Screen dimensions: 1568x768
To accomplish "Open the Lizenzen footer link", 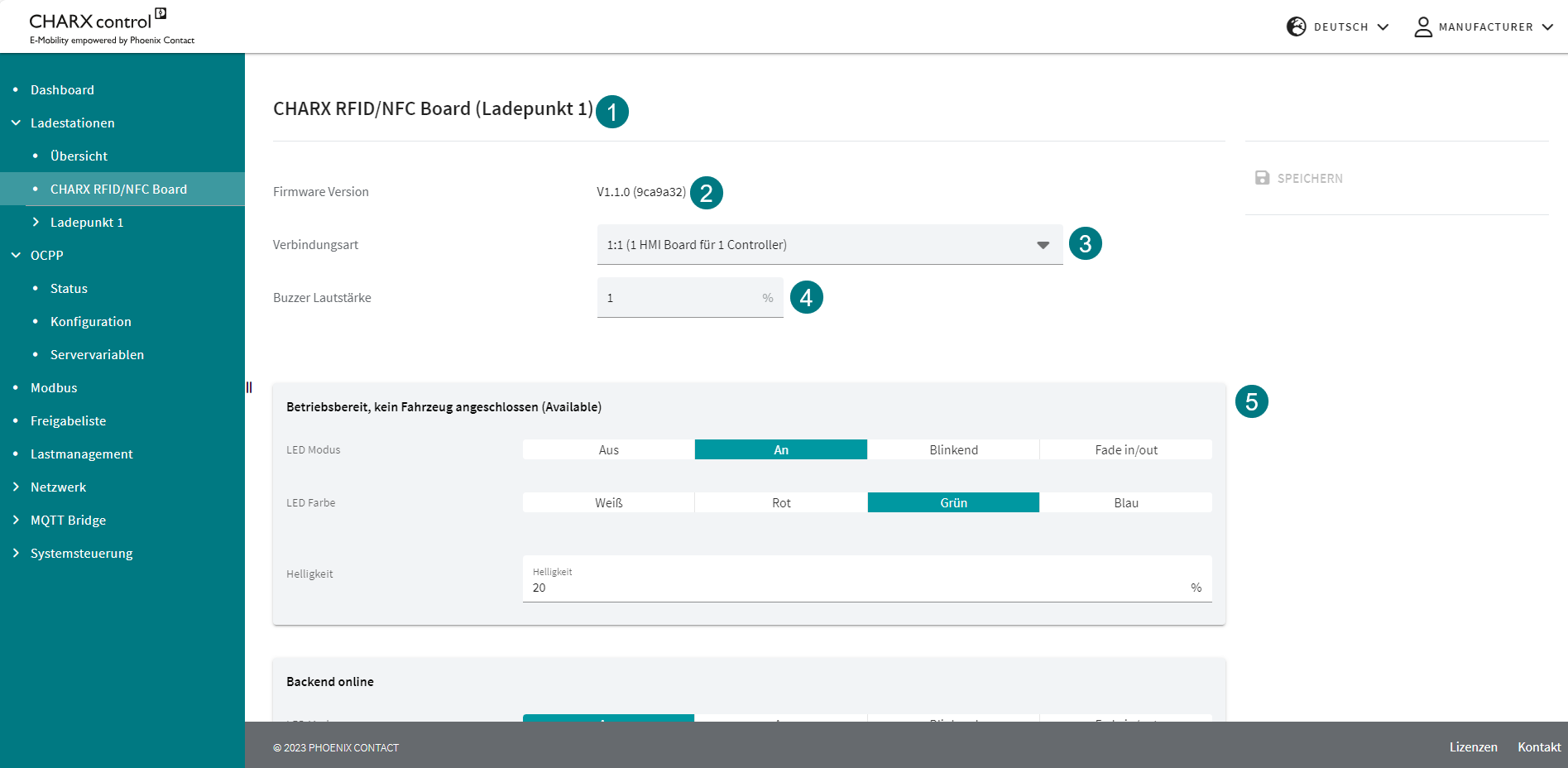I will pyautogui.click(x=1473, y=746).
